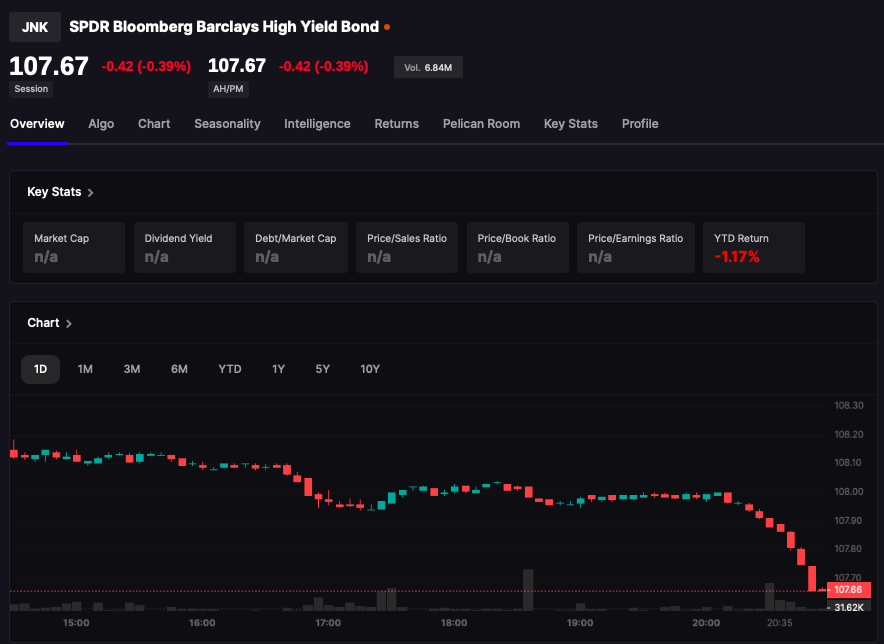Click the 107.67 after-hours price above AH/PM
This screenshot has width=884, height=644.
click(237, 66)
